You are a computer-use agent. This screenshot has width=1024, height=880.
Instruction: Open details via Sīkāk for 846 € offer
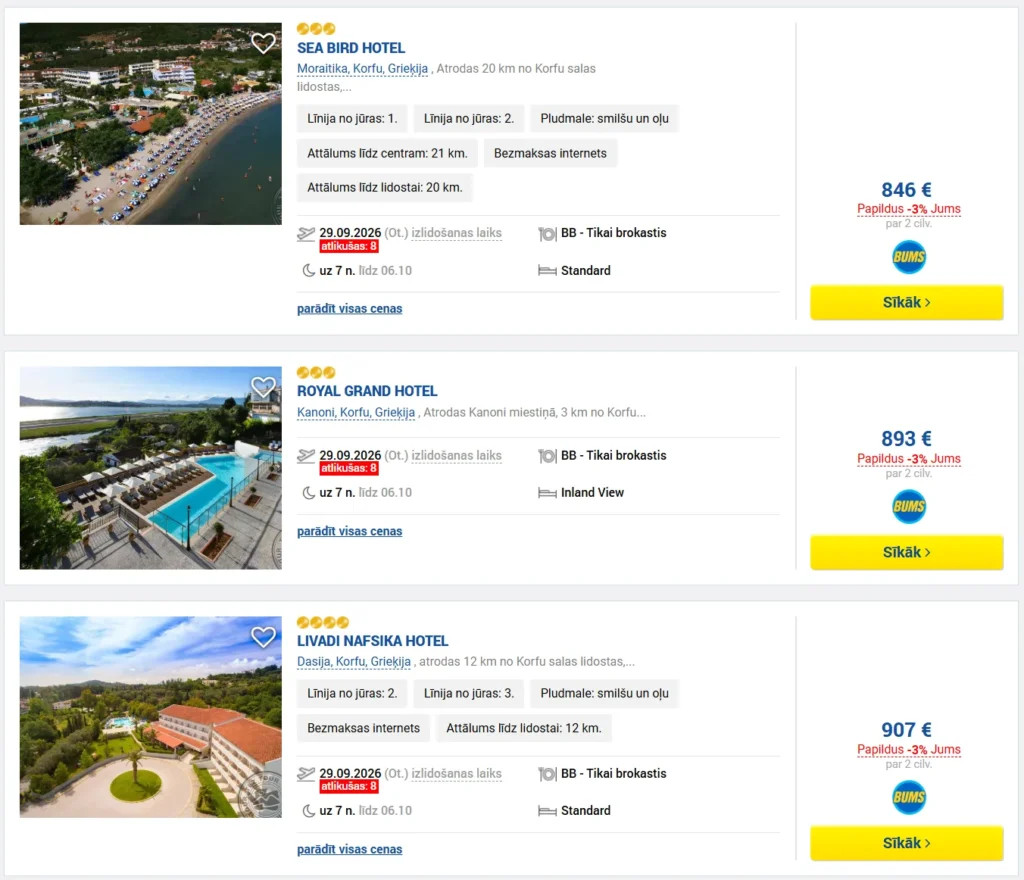click(906, 302)
